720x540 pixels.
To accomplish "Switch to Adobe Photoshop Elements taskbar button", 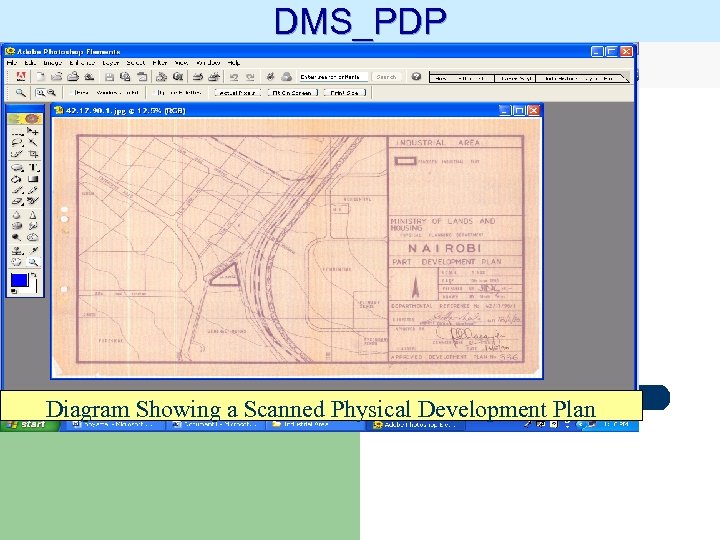I will click(417, 425).
